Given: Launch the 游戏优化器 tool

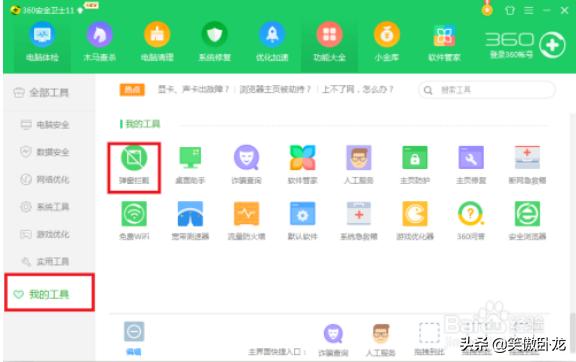Looking at the screenshot, I should 415,221.
